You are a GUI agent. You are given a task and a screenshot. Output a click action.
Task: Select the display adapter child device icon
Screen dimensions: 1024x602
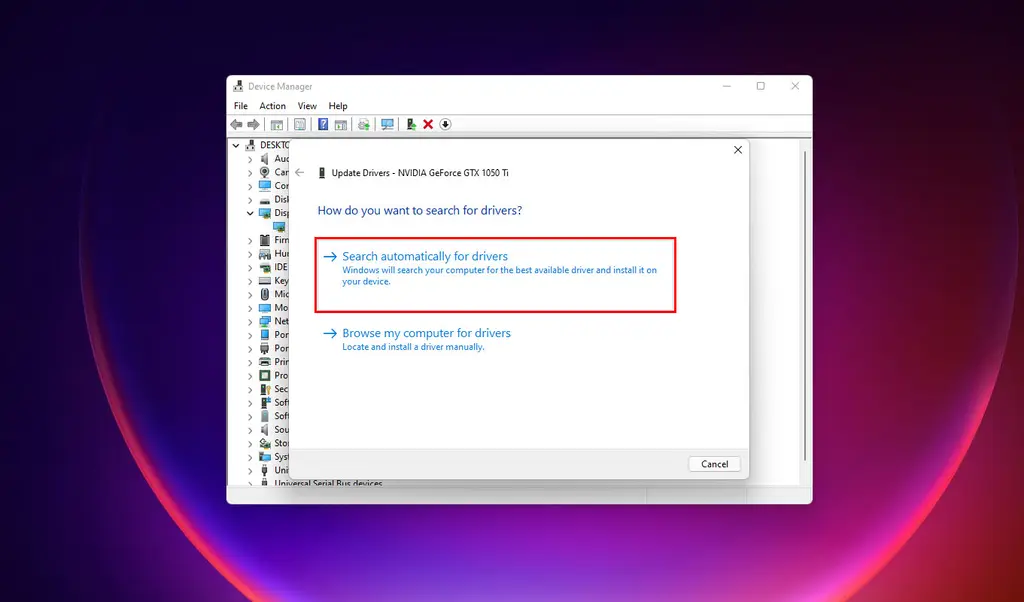279,227
